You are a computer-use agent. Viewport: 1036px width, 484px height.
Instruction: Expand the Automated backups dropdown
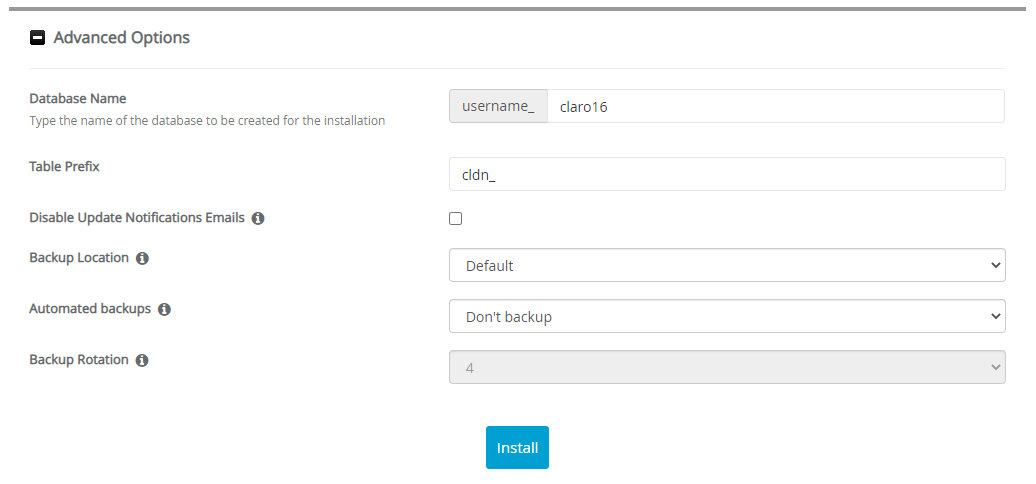coord(726,317)
